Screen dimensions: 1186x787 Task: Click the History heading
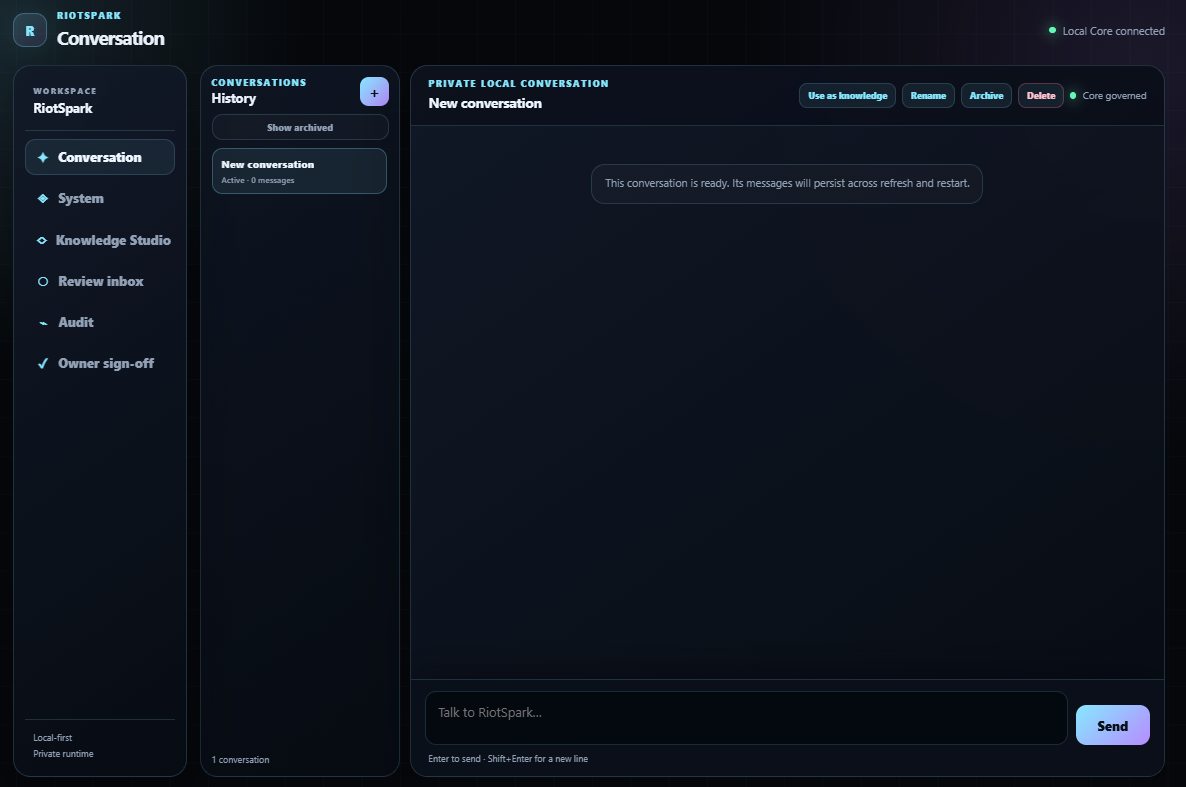(234, 98)
